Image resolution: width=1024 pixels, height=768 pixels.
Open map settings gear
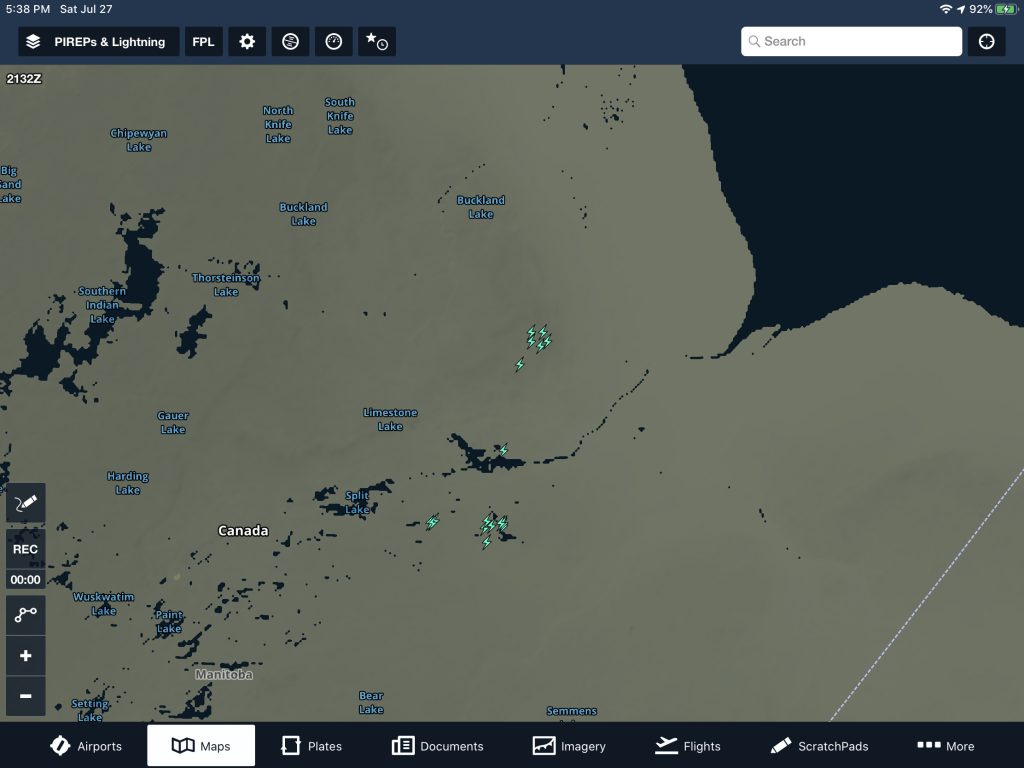pos(247,42)
